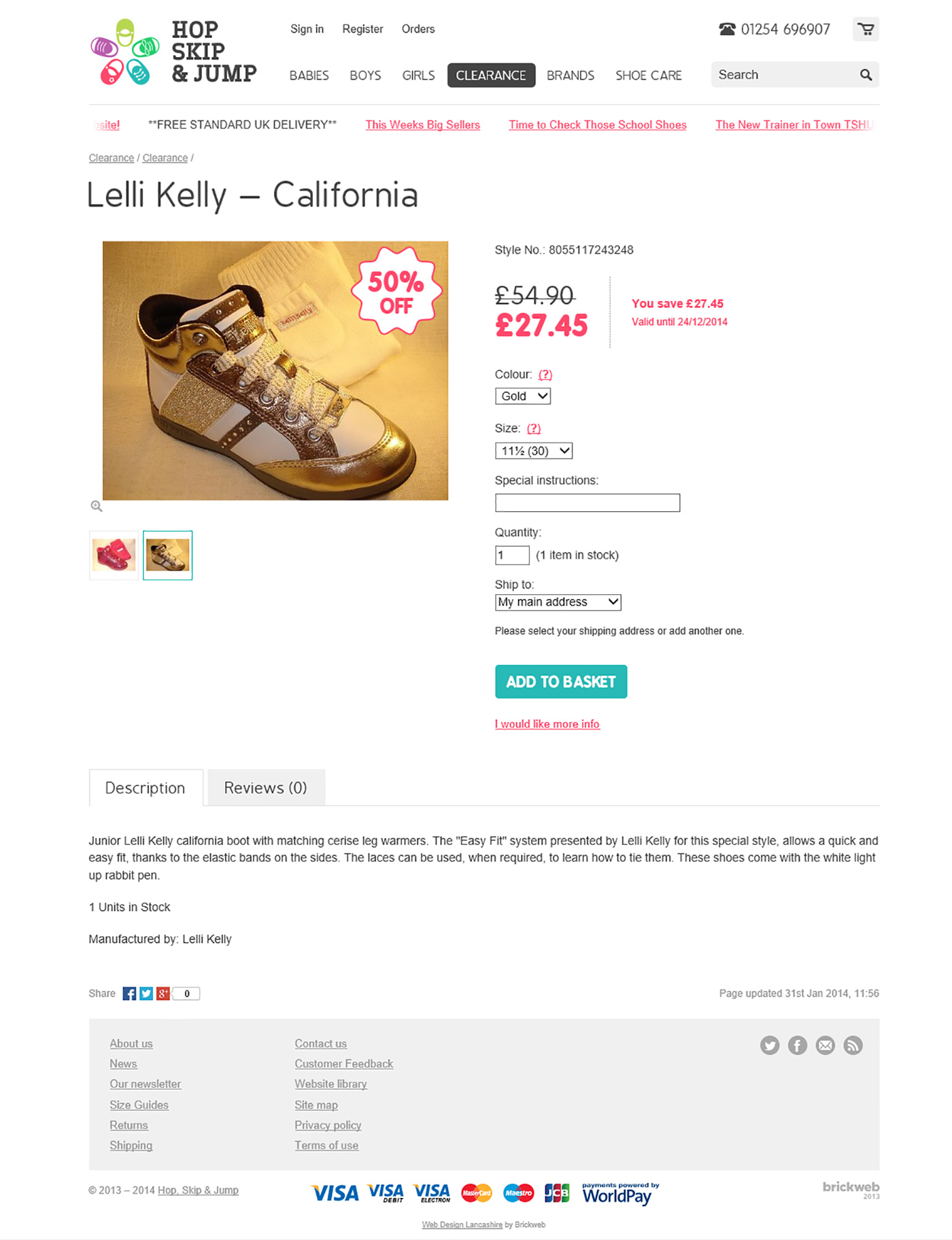
Task: Click the search magnifier icon
Action: pyautogui.click(x=866, y=75)
